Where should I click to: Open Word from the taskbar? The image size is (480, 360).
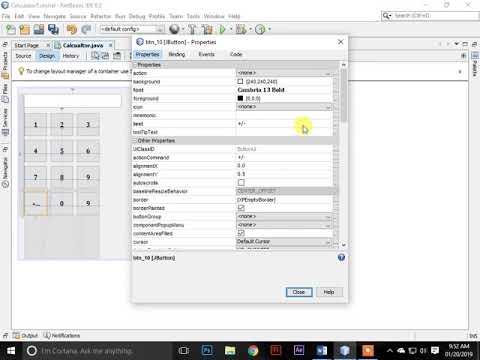322,351
